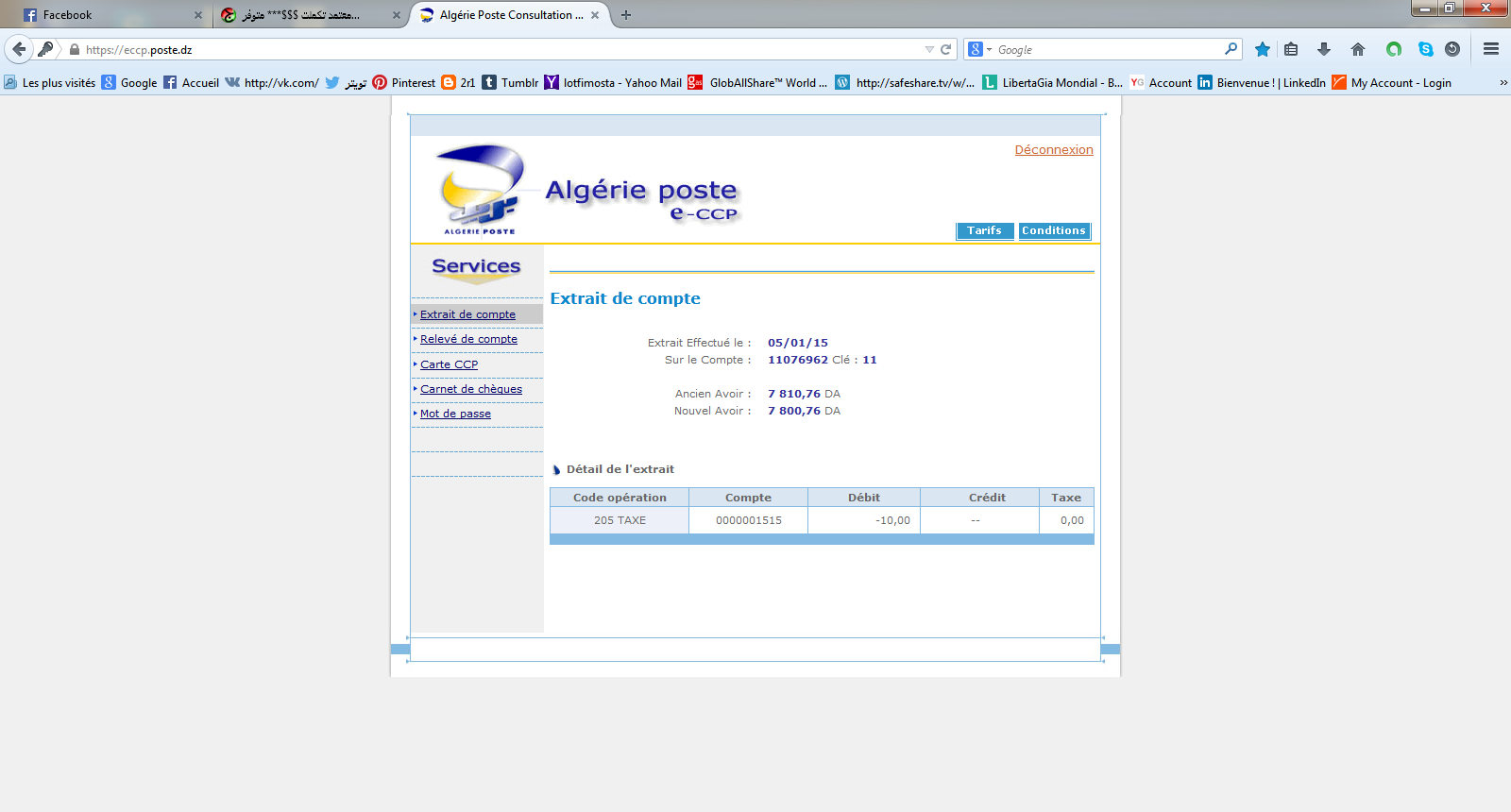Click the key icon beside the address bar
The height and width of the screenshot is (812, 1511).
tap(45, 49)
